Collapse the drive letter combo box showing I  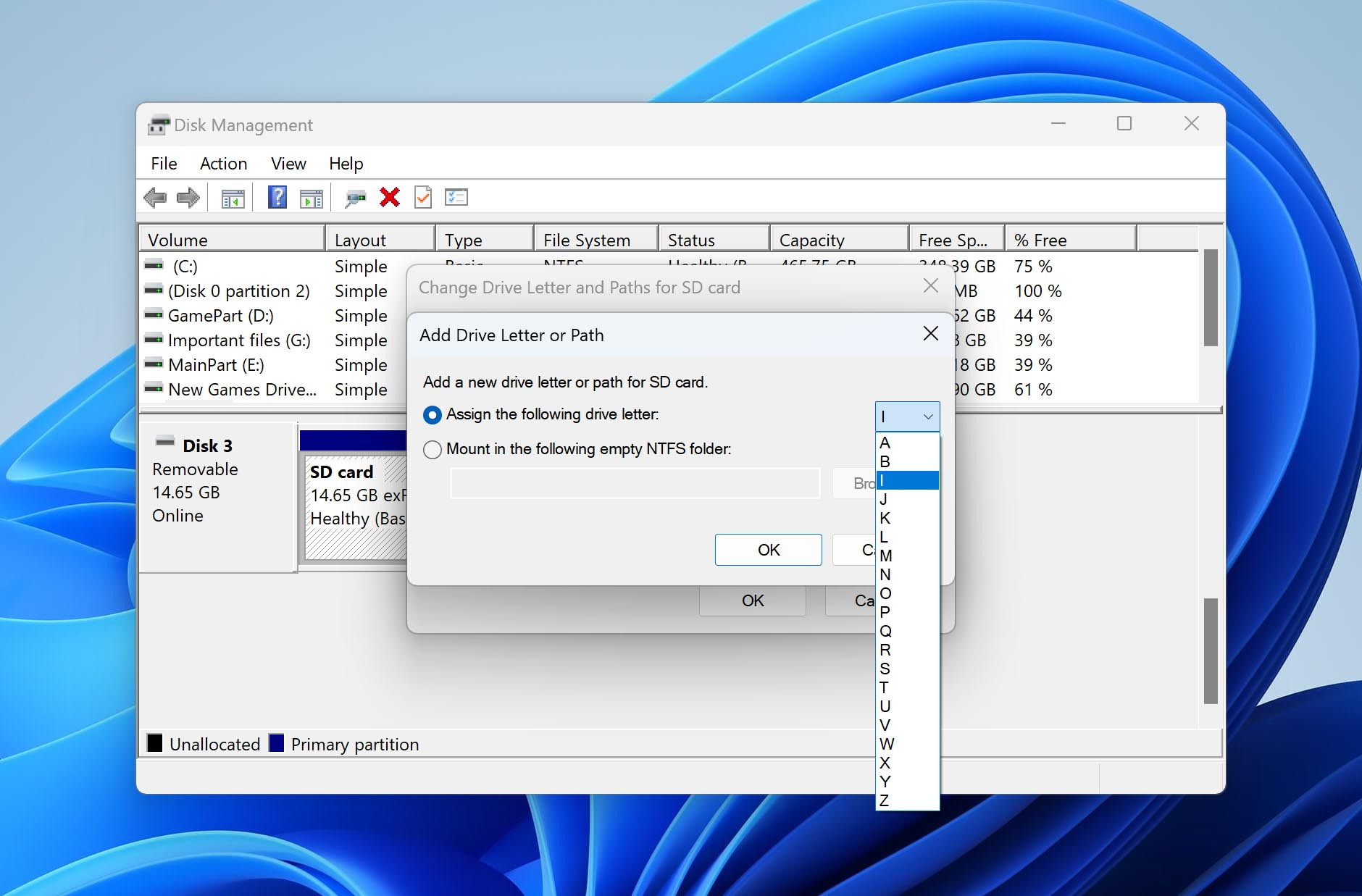point(907,416)
